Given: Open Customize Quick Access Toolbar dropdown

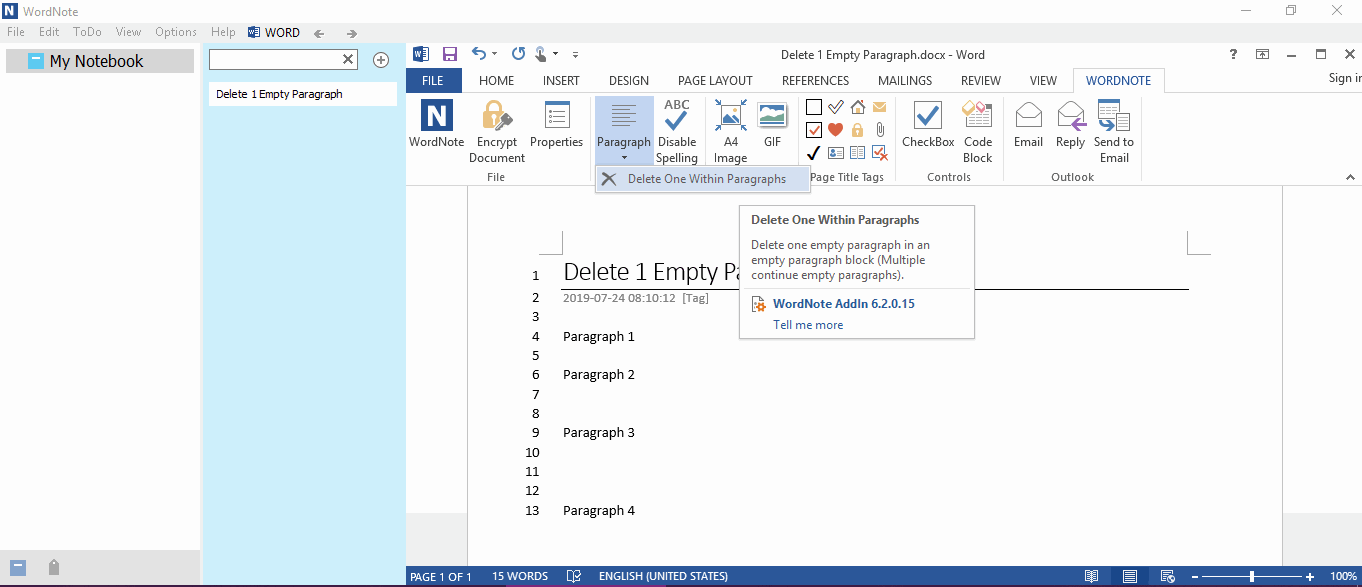Looking at the screenshot, I should coord(575,54).
